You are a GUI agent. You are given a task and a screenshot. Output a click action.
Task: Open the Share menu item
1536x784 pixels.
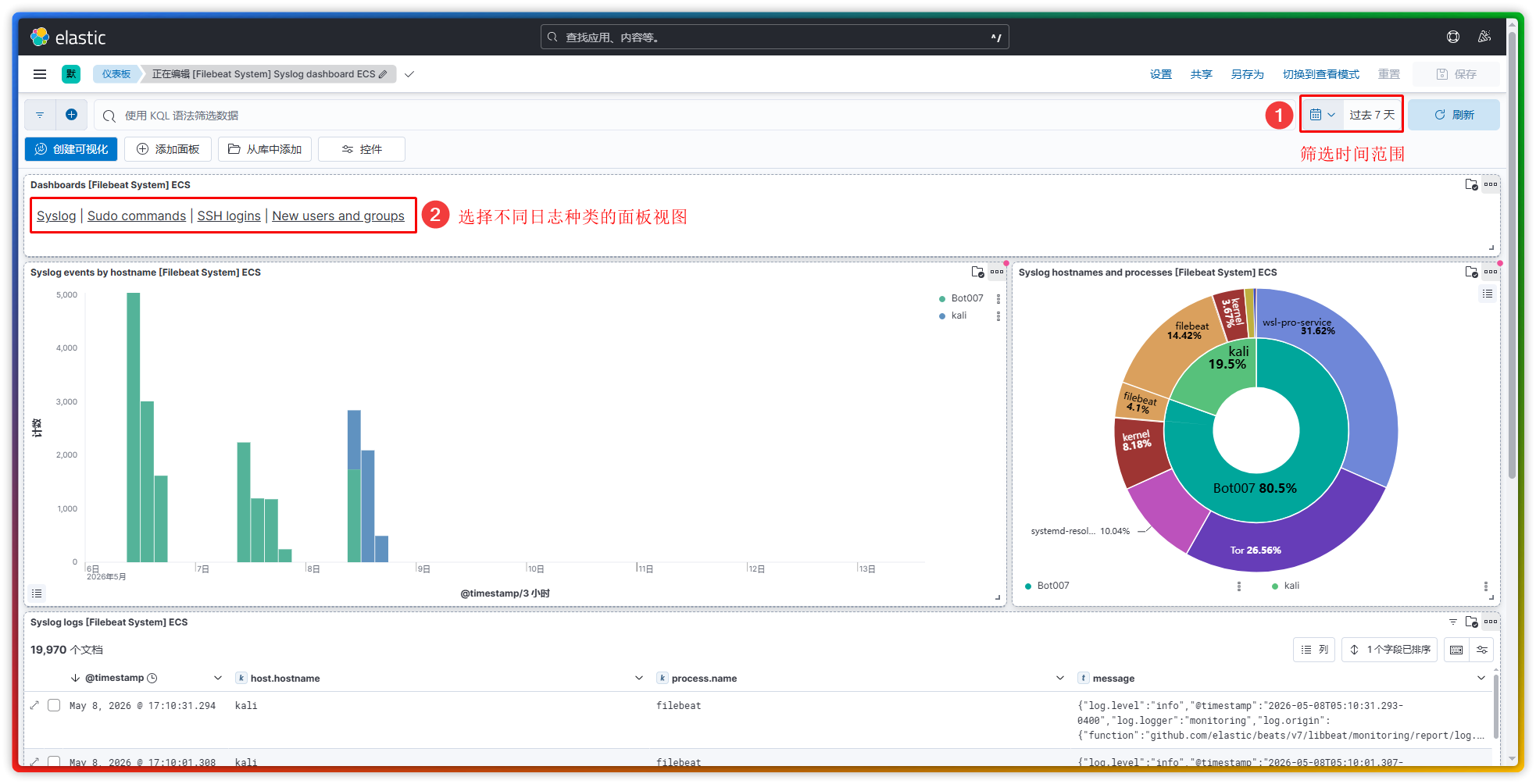click(1202, 74)
